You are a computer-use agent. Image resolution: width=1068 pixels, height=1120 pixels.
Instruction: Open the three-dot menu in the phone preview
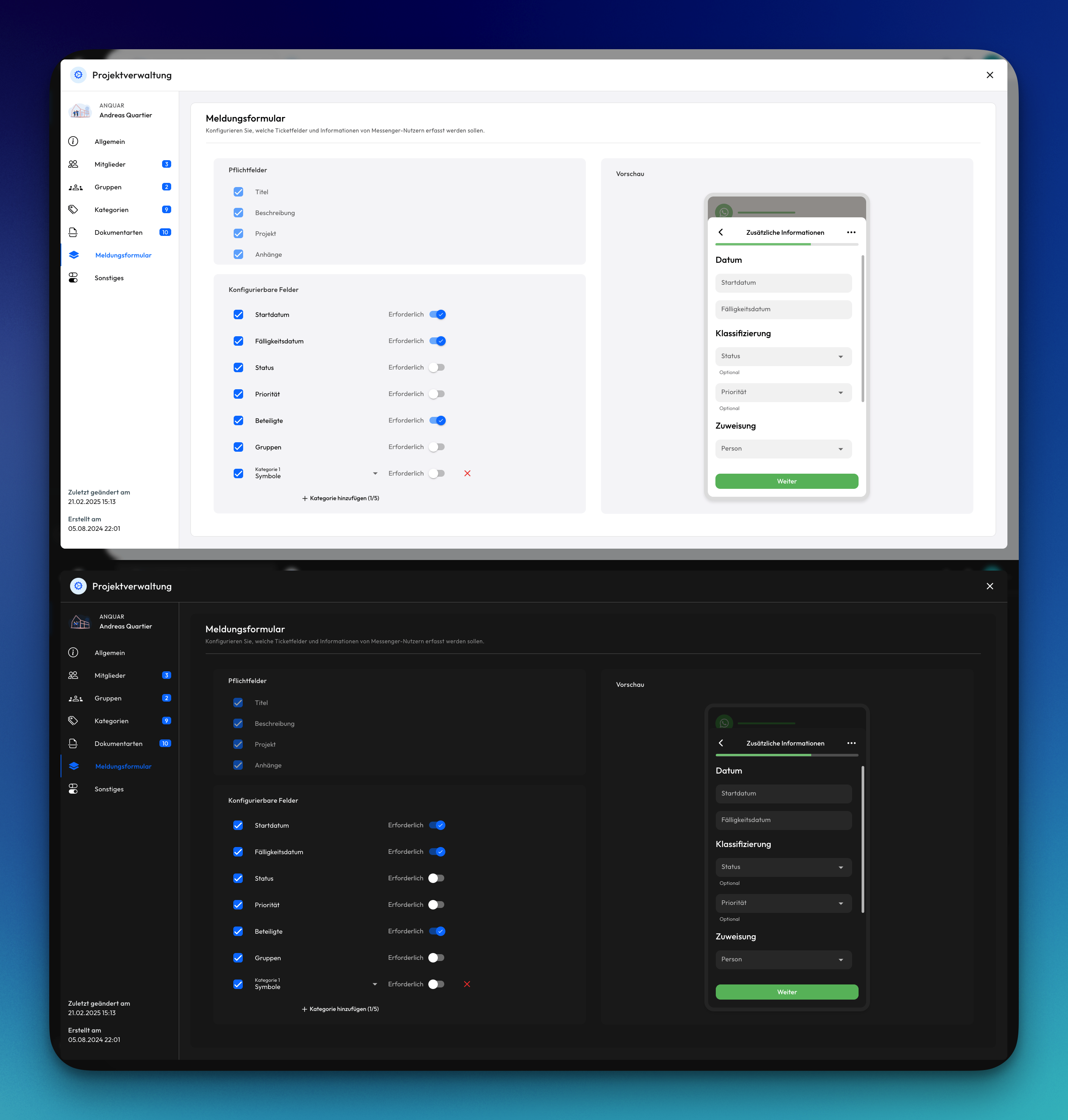(851, 232)
